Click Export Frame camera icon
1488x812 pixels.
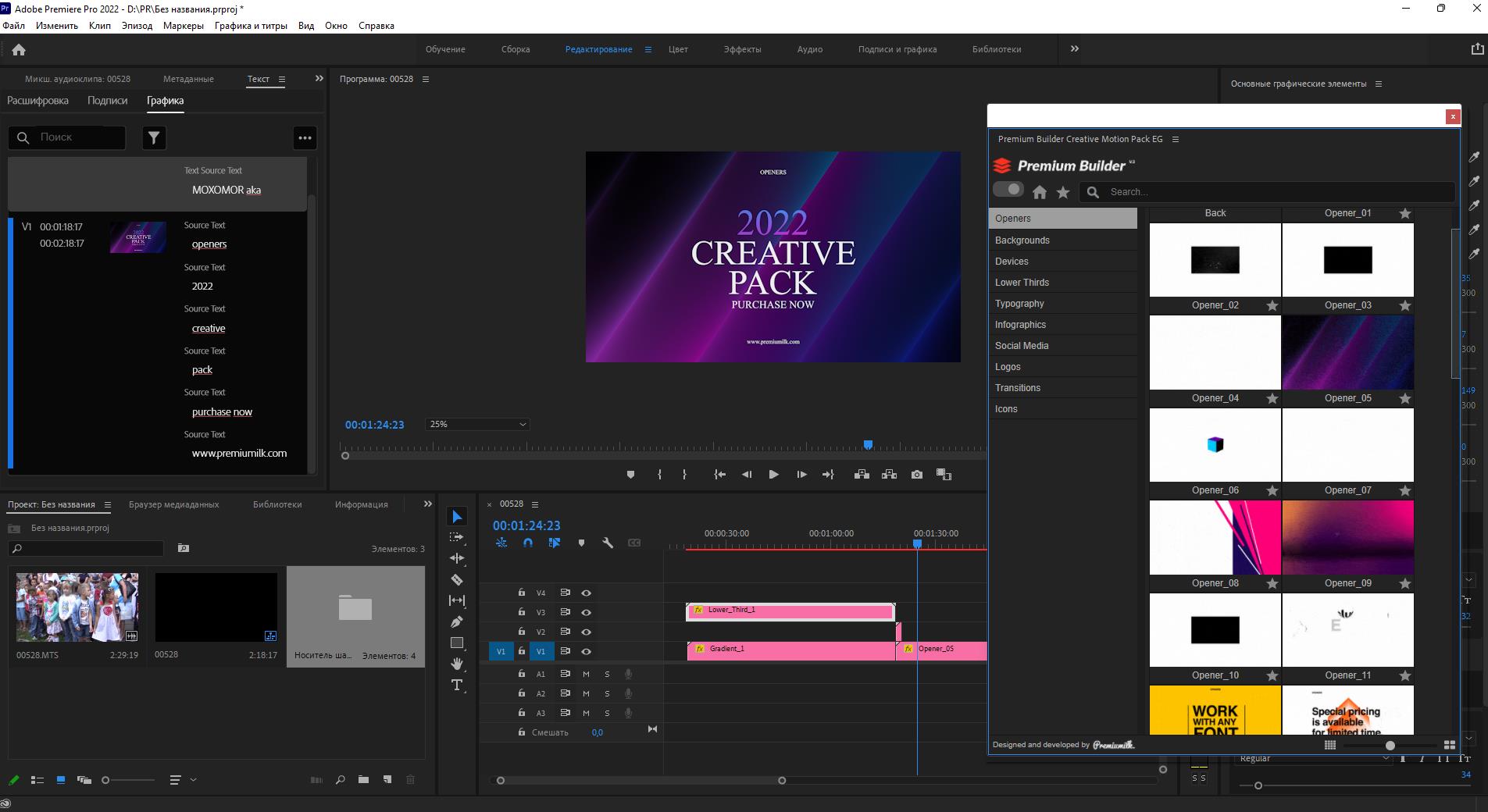click(x=917, y=475)
